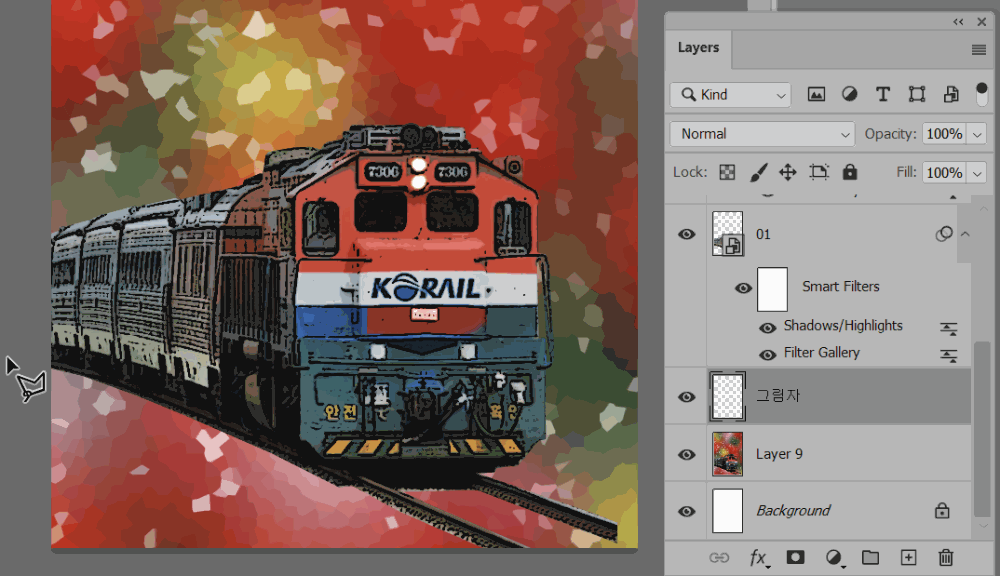Open the Fill slider dropdown arrow

977,173
